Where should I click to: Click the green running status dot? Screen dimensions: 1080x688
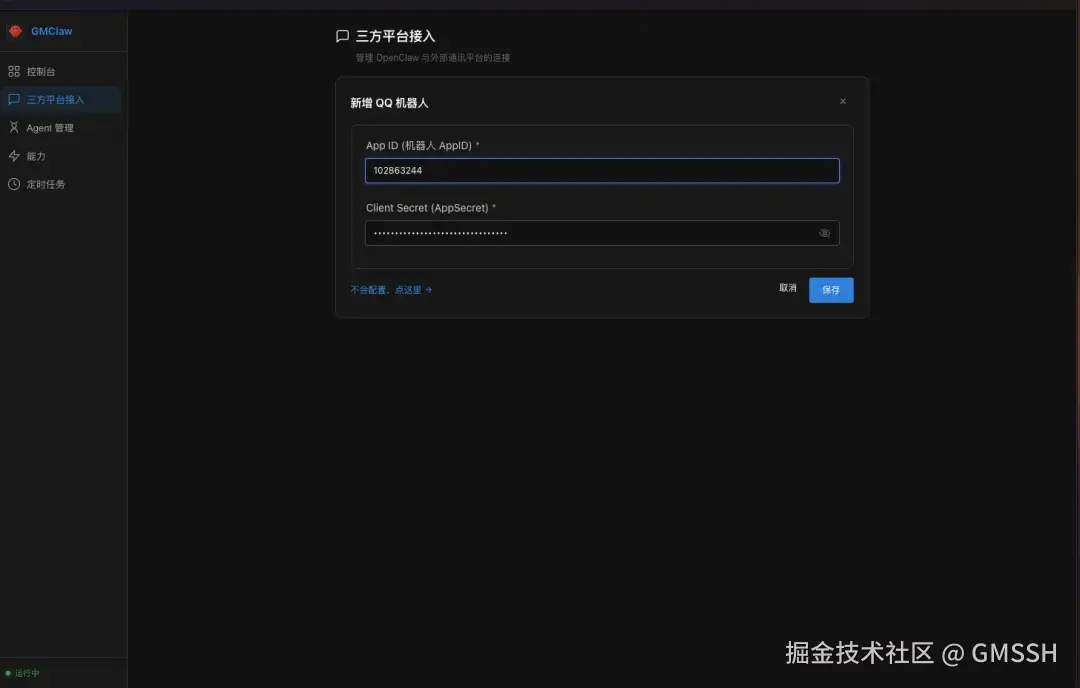coord(9,673)
